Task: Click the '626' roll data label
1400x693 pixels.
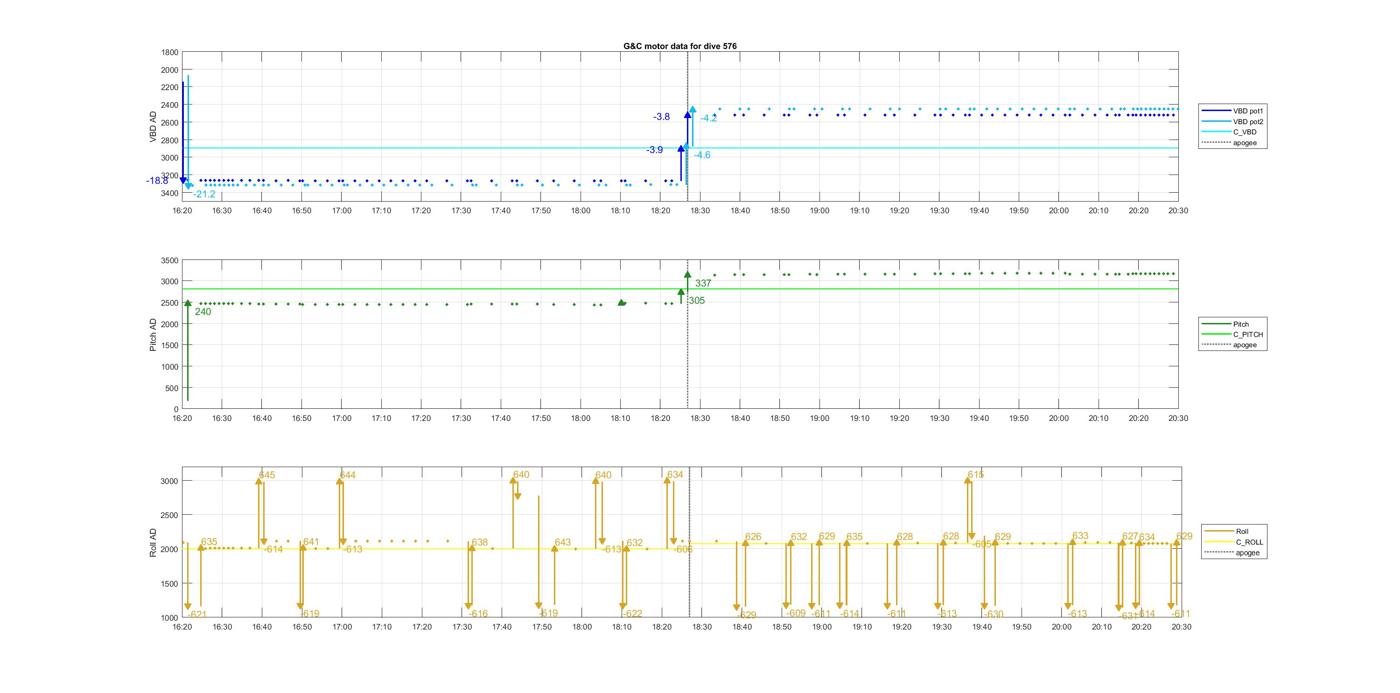Action: (753, 537)
